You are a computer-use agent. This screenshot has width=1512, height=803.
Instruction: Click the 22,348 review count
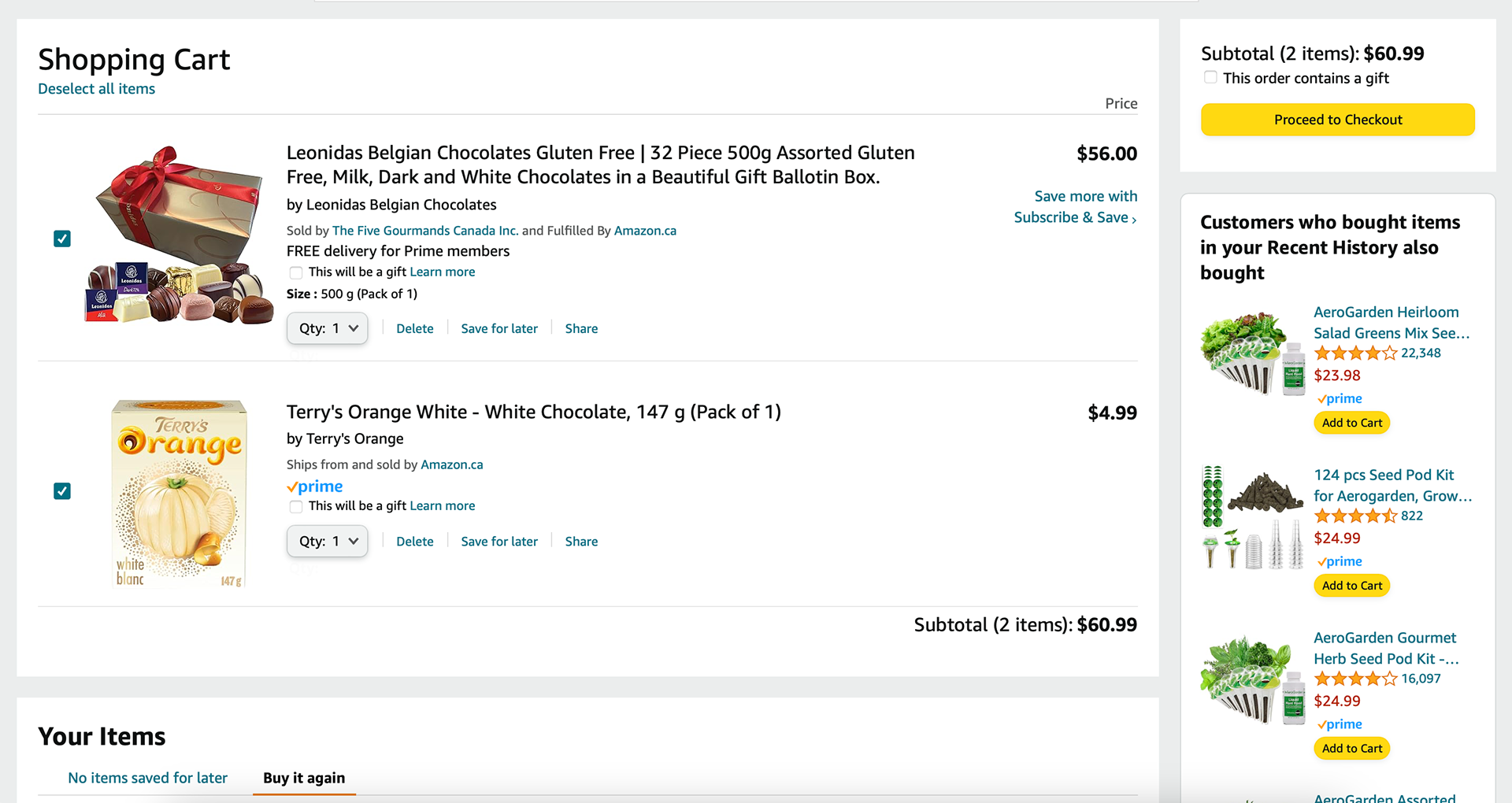point(1421,353)
